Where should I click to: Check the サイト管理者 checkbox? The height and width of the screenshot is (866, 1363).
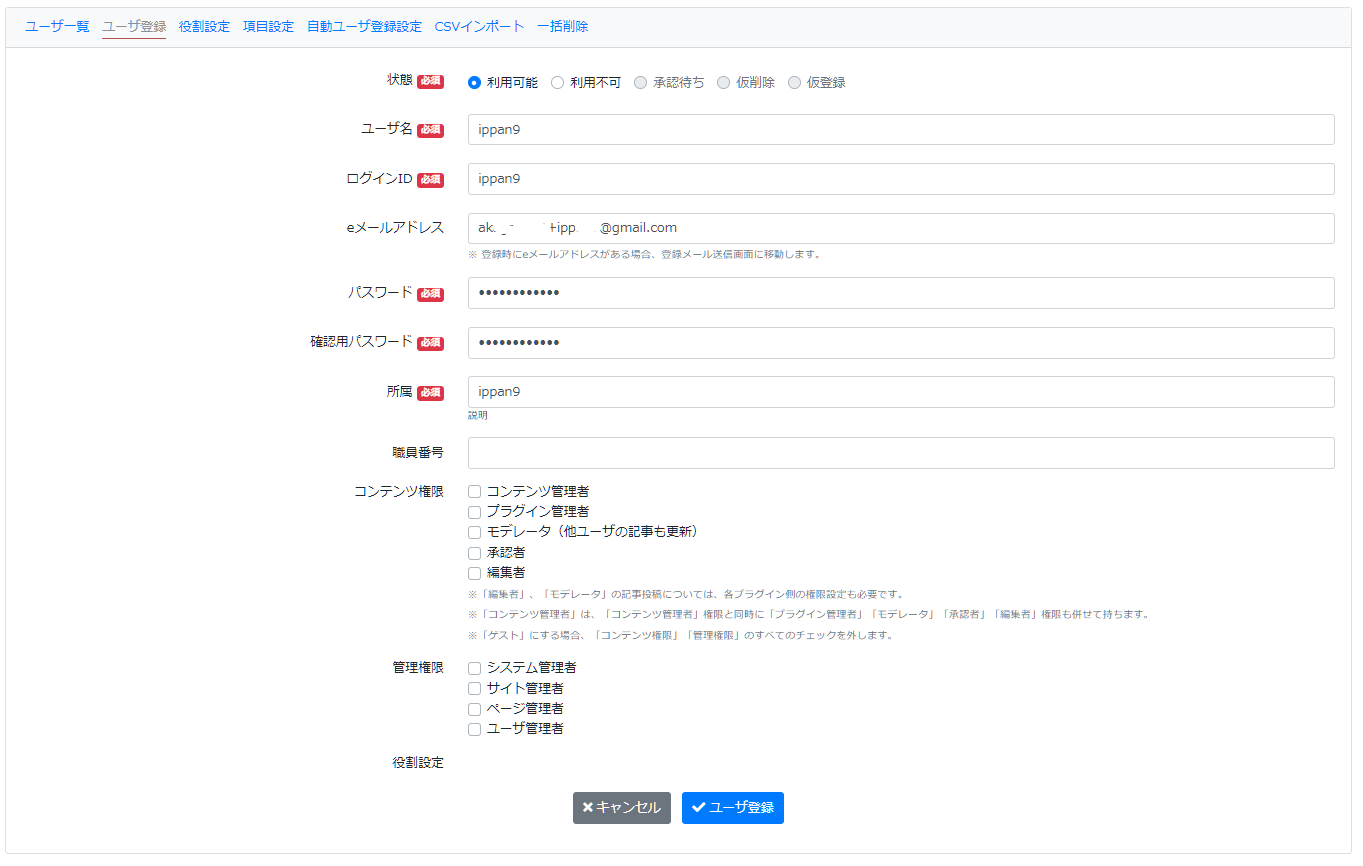[x=474, y=688]
